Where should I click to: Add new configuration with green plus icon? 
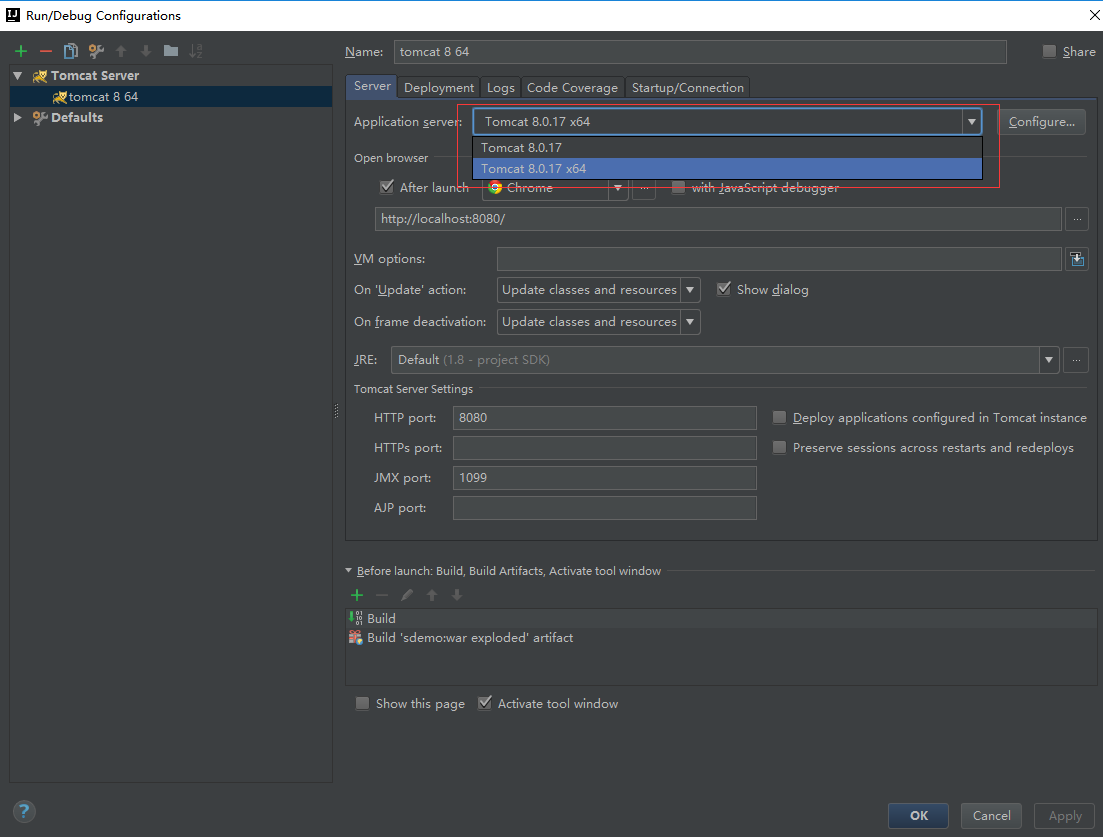pos(21,51)
